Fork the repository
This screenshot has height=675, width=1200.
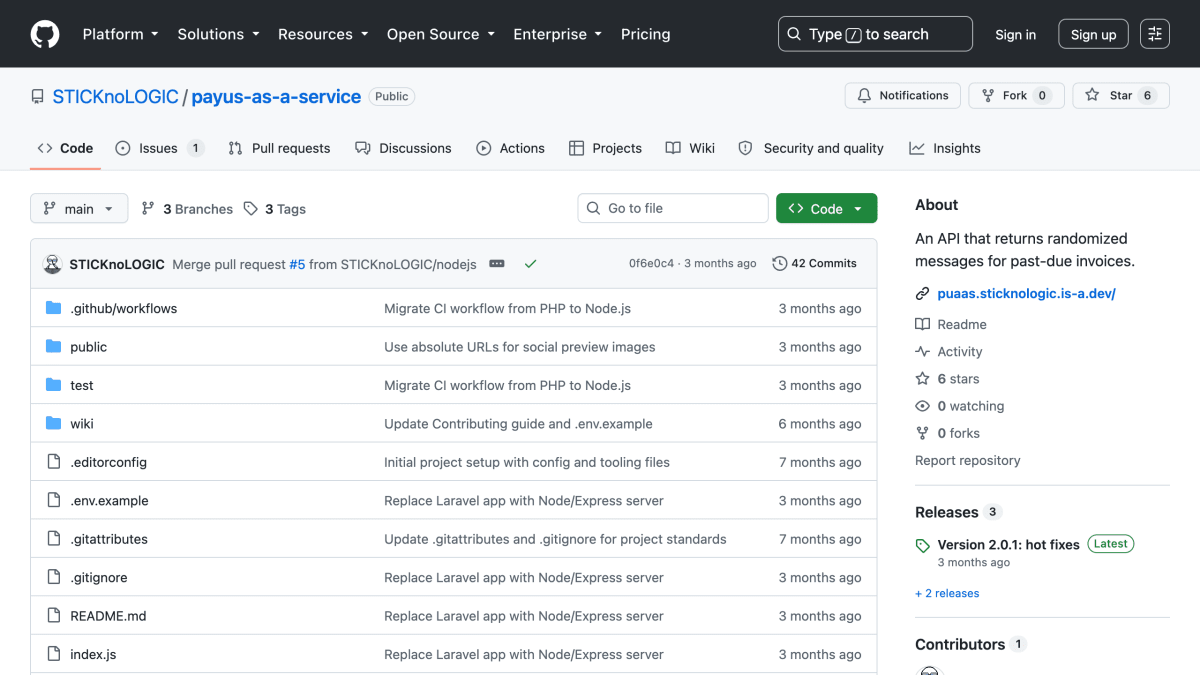click(1016, 96)
